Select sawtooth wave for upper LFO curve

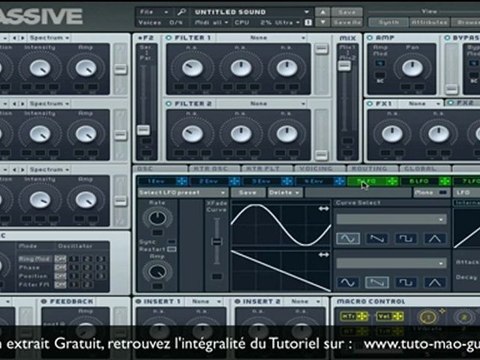coord(377,238)
